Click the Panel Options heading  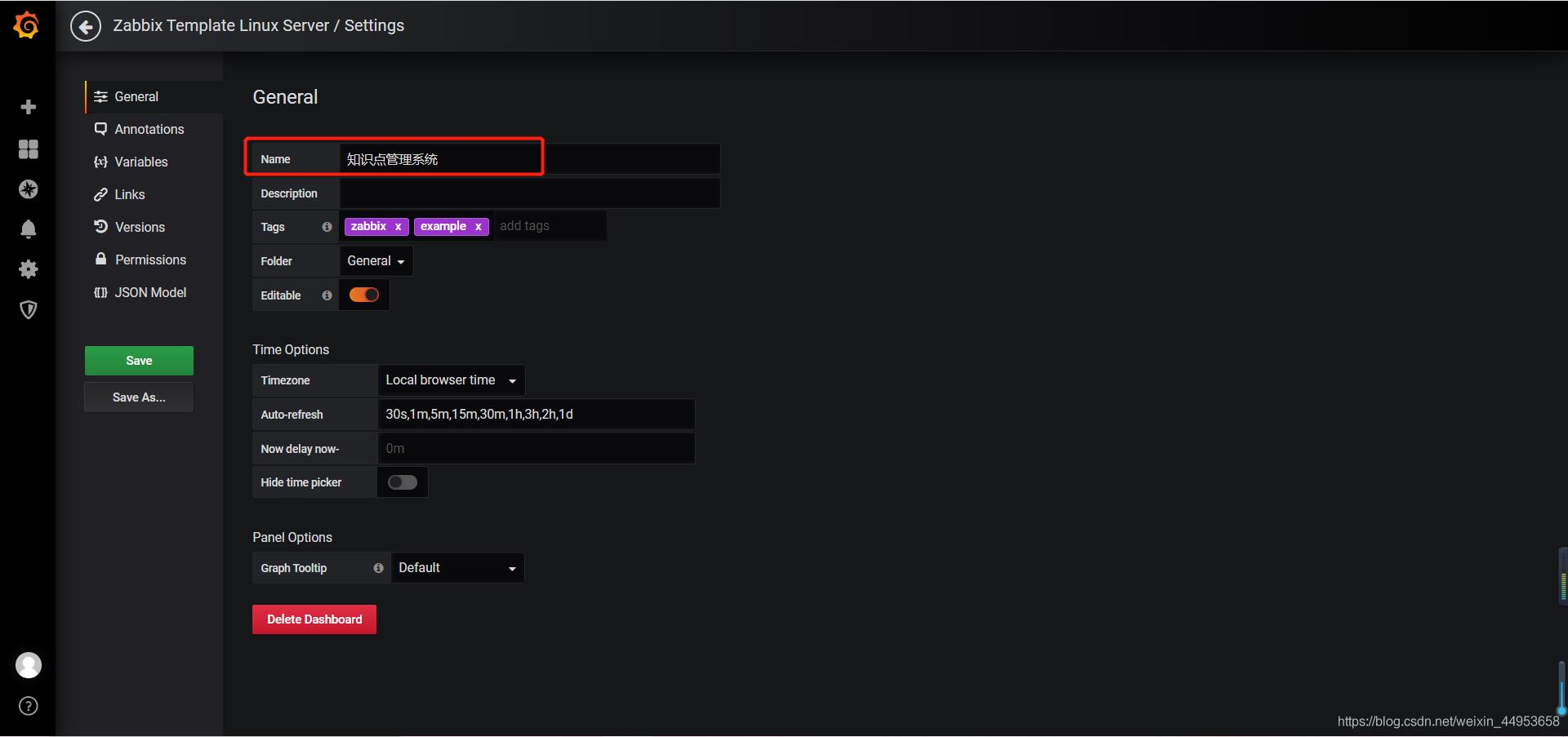point(292,537)
